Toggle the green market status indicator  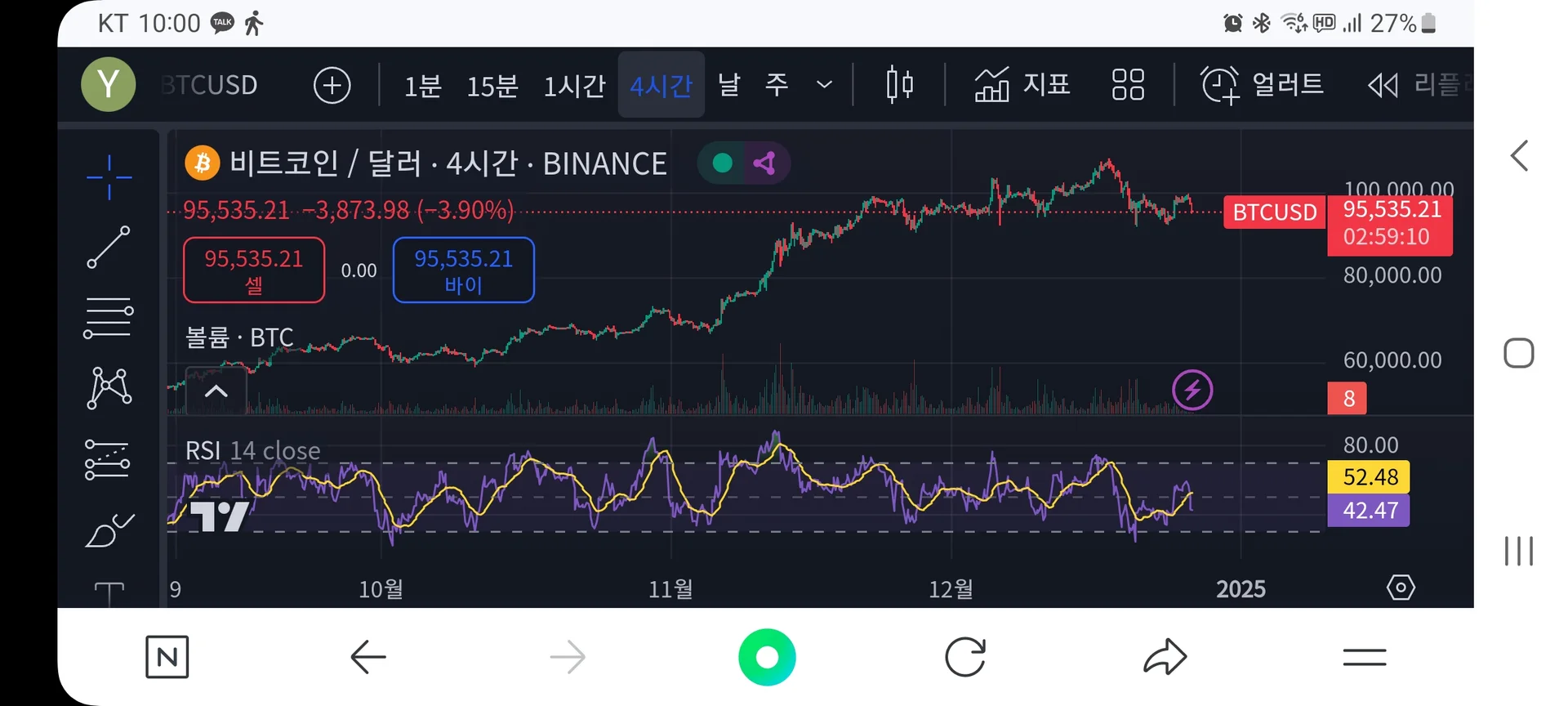point(722,163)
